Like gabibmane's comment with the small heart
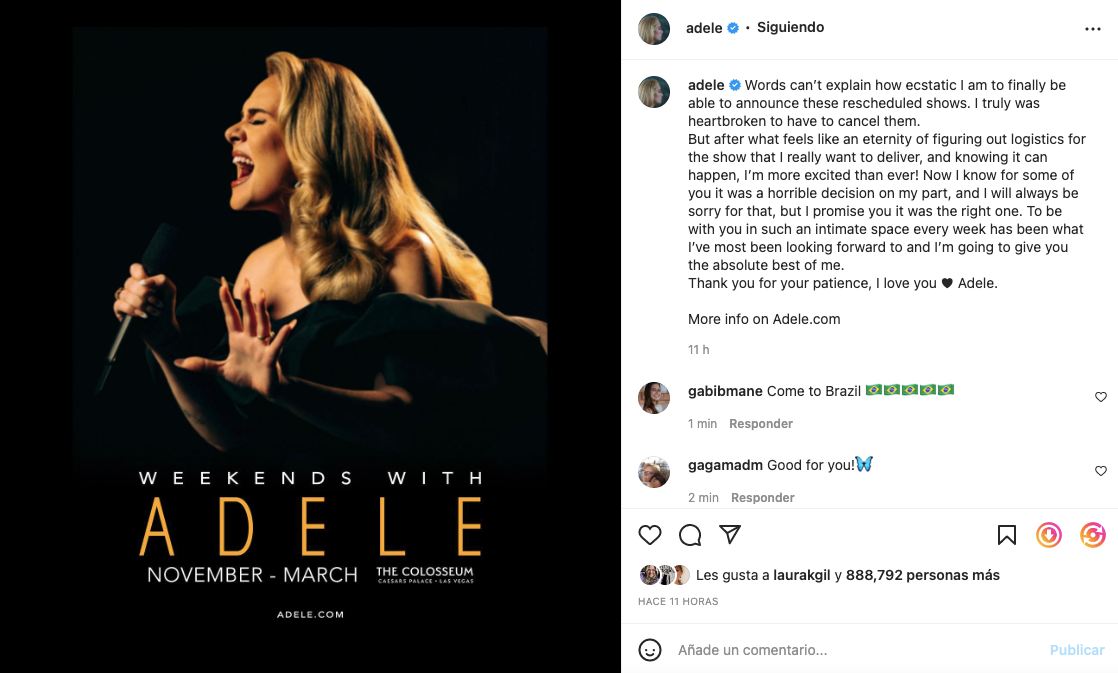Screen dimensions: 1118x673 tap(1101, 397)
